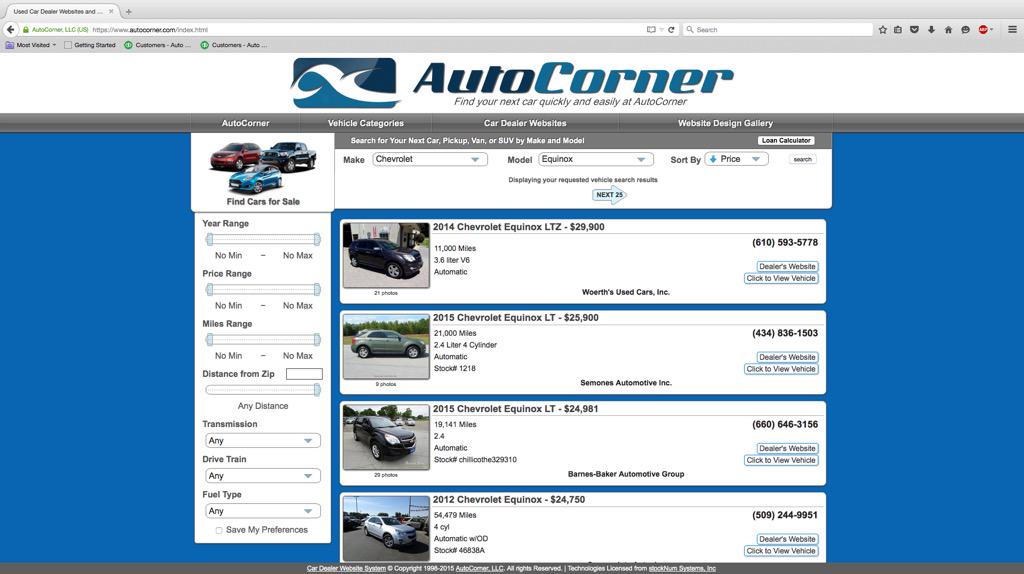Open the Website Design Gallery menu
Viewport: 1024px width, 574px height.
coord(725,123)
